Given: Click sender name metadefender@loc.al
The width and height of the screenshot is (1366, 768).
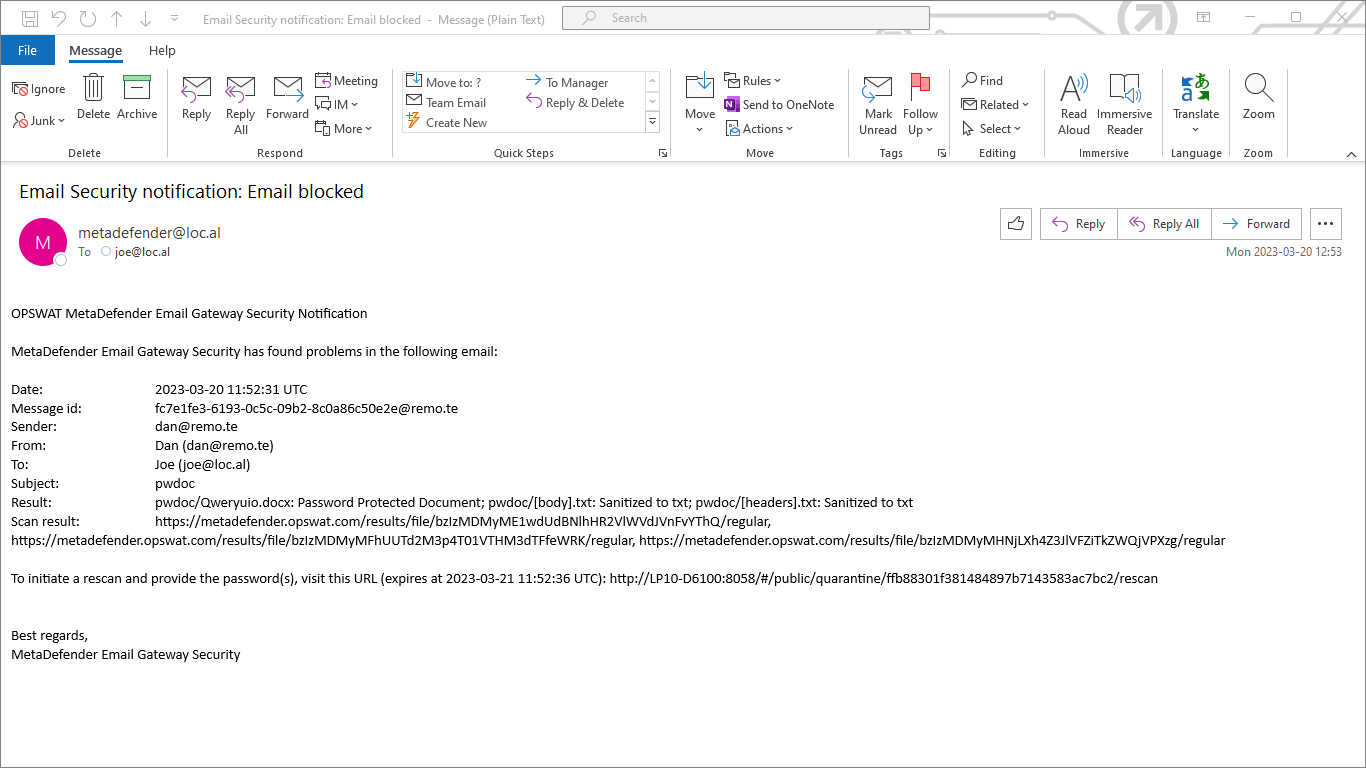Looking at the screenshot, I should coord(150,233).
